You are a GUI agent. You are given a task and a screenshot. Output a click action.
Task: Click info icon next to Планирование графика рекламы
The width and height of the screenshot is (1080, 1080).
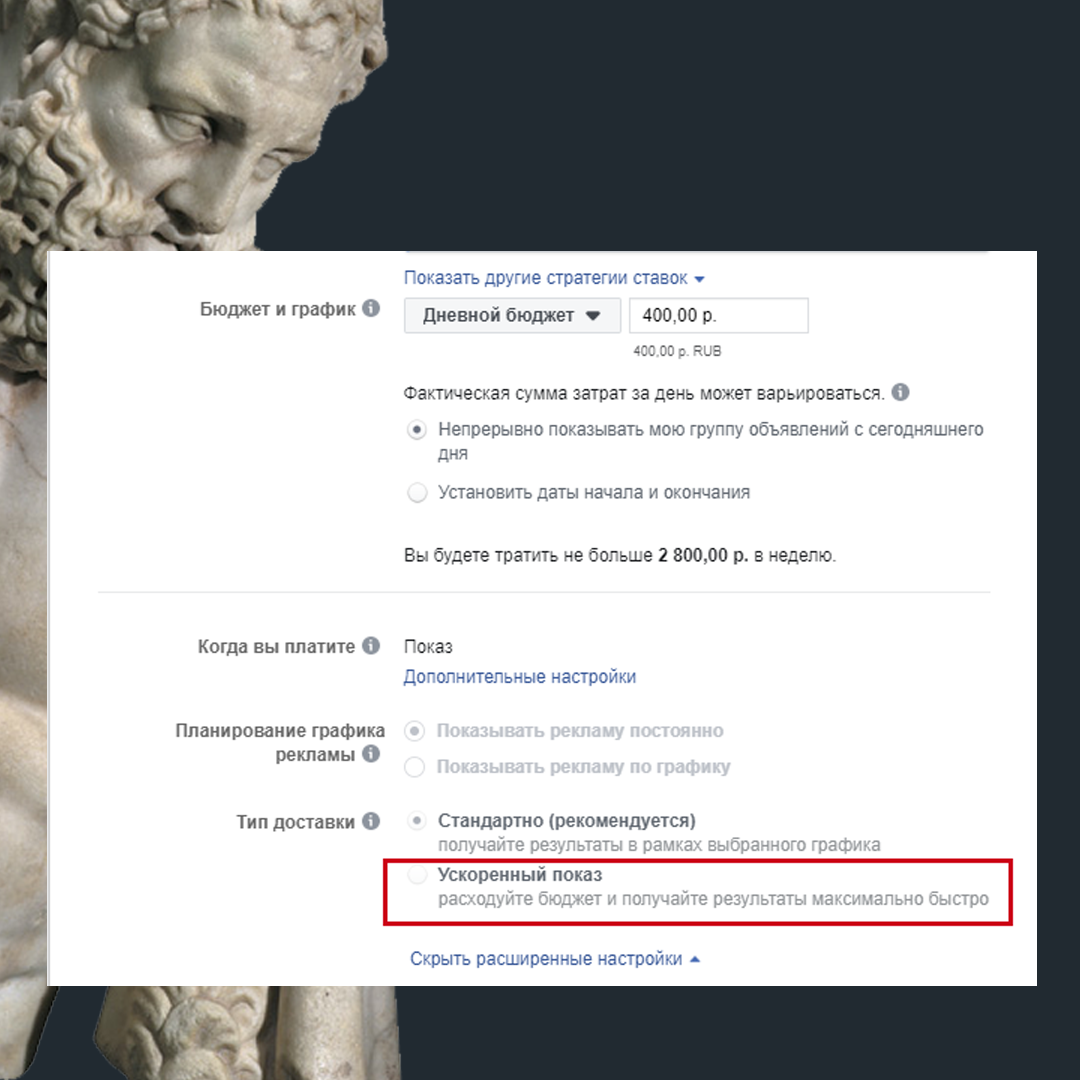pos(371,754)
